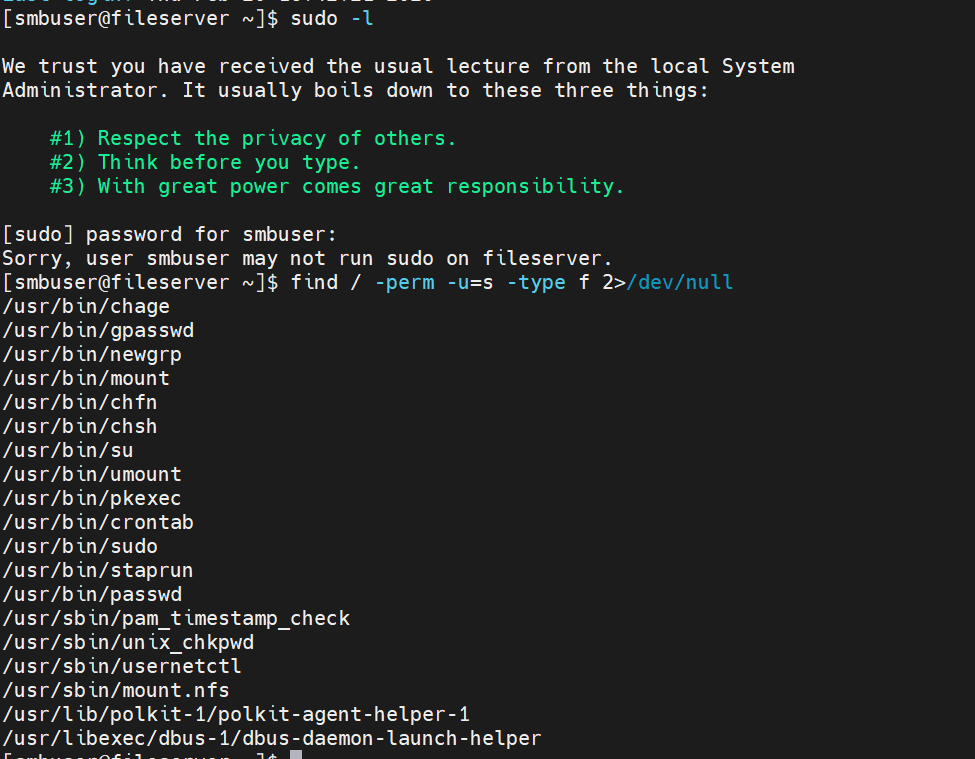Click the /usr/bin/pkexec path line
The width and height of the screenshot is (975, 759).
coord(92,498)
